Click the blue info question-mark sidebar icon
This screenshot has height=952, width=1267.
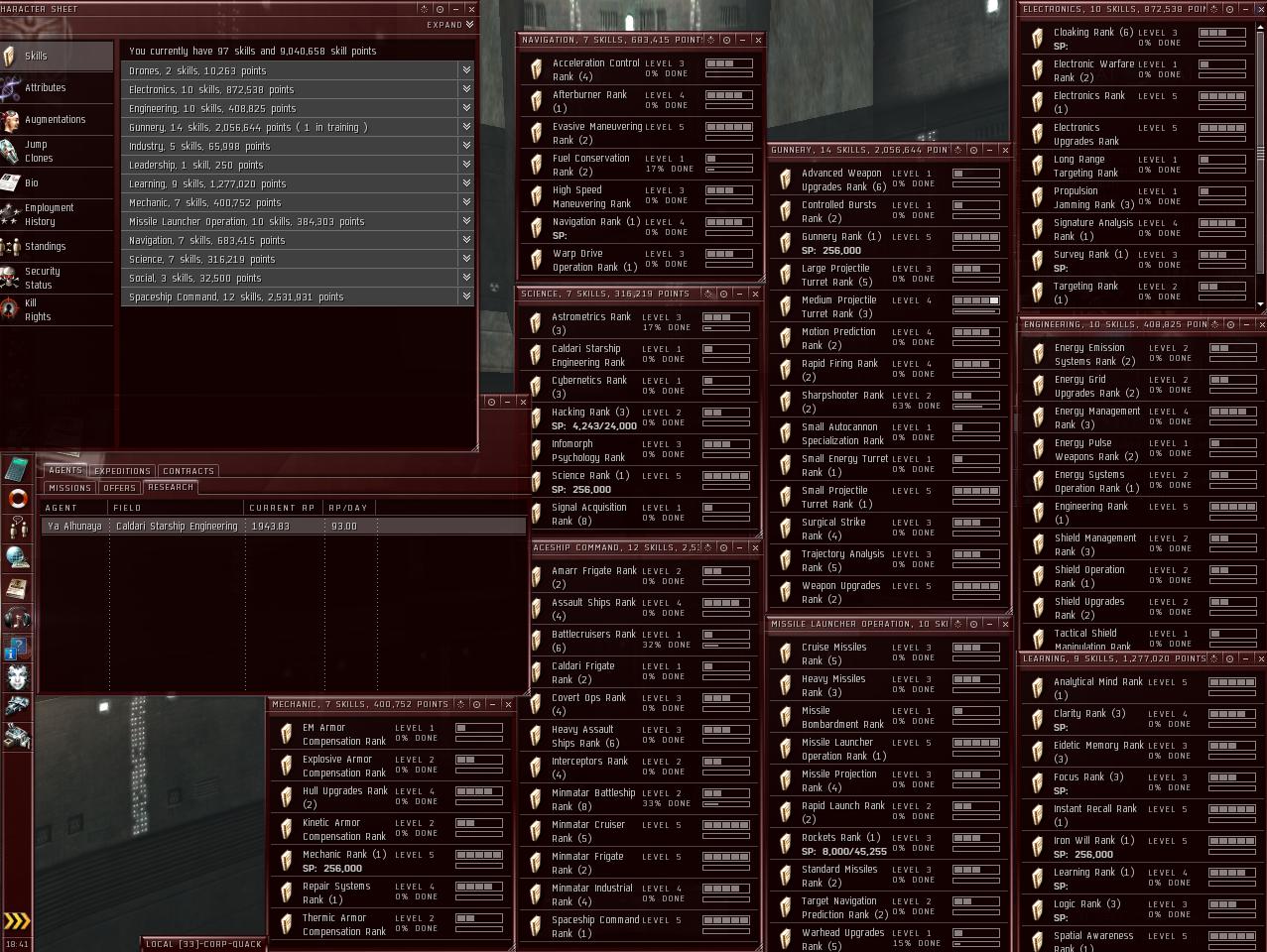(x=17, y=648)
